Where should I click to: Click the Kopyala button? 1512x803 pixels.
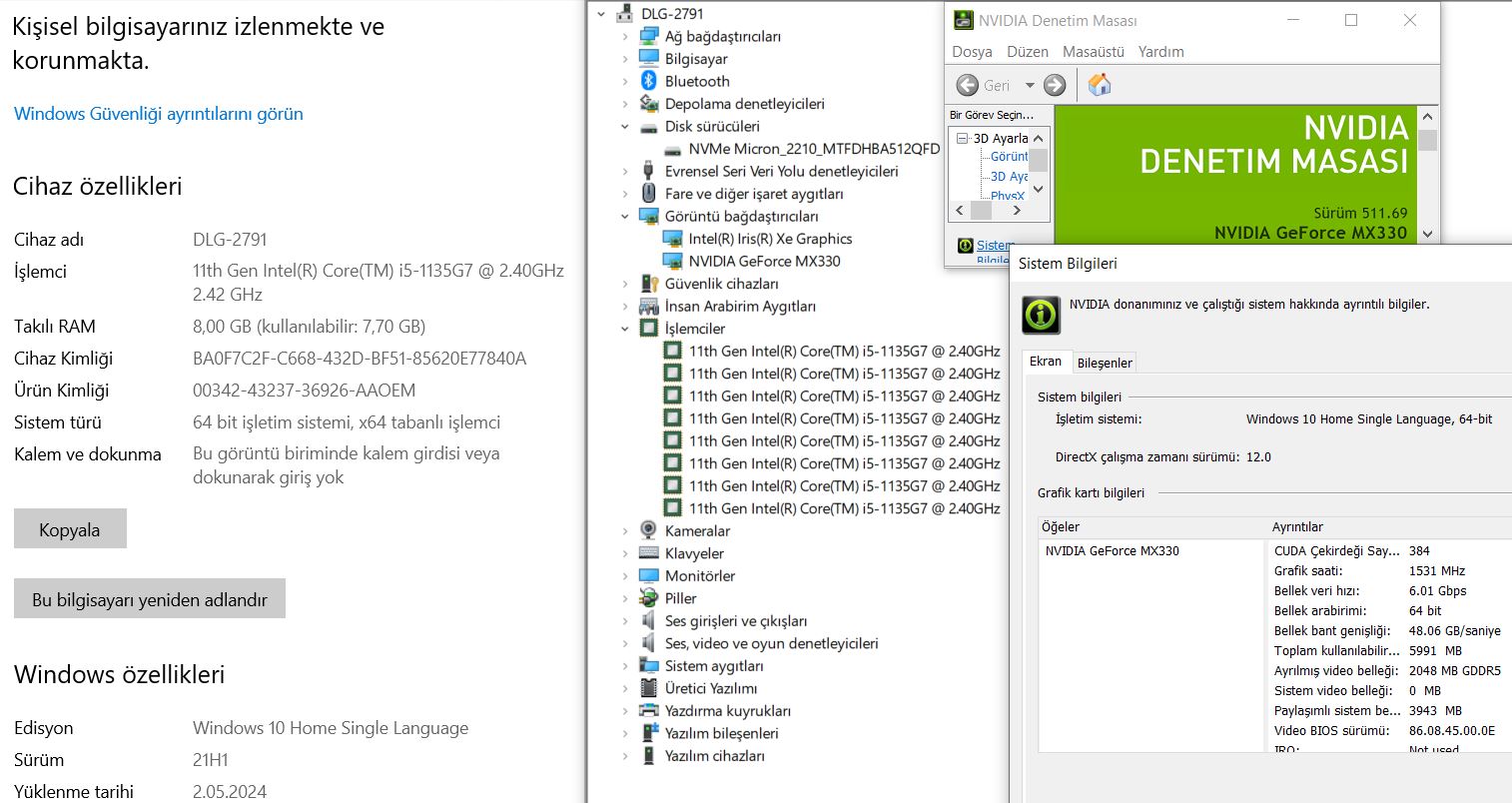pos(70,529)
